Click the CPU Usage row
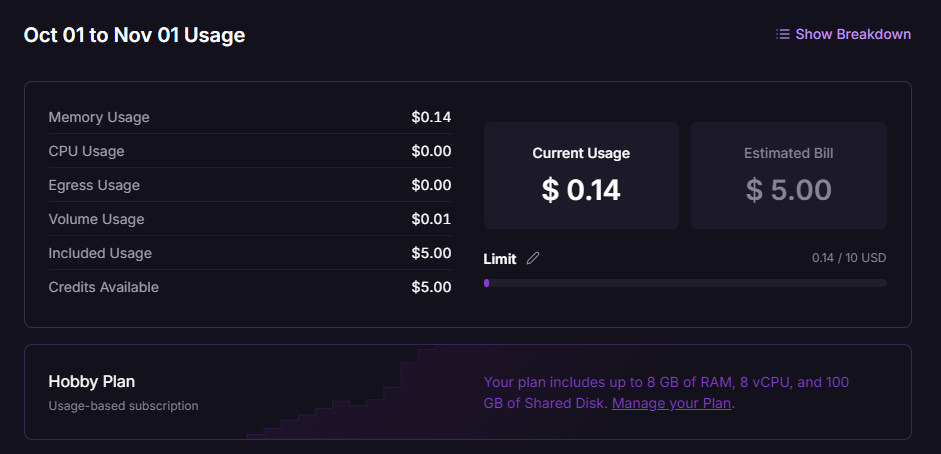The width and height of the screenshot is (941, 454). tap(250, 151)
